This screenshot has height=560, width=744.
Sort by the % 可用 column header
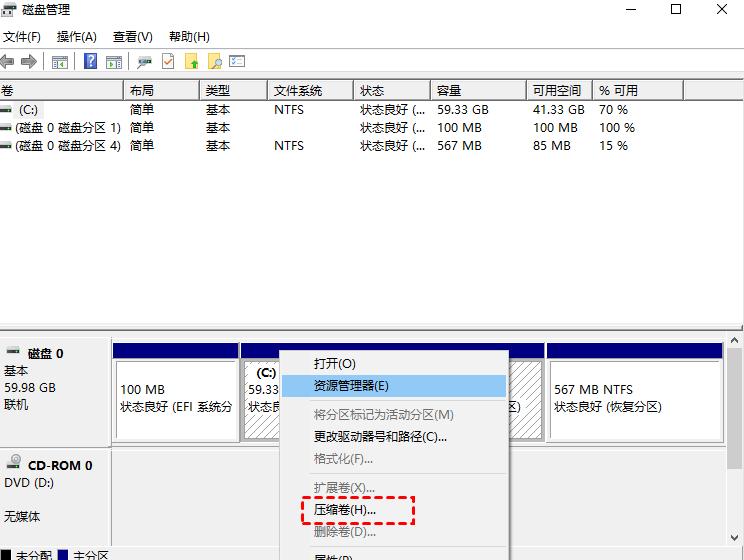[x=638, y=90]
